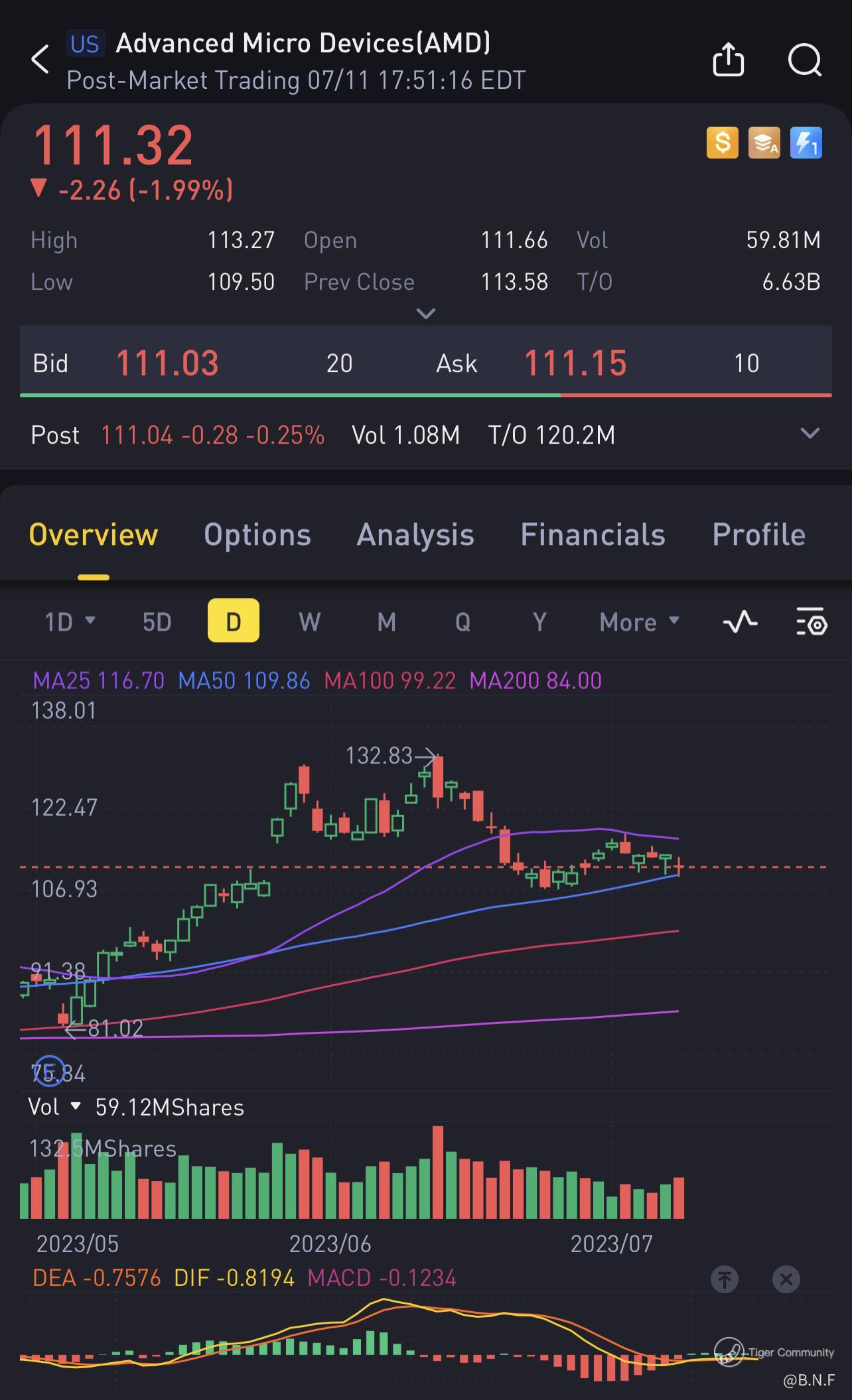Tap the Ask price 111.15
This screenshot has height=1400, width=852.
click(x=575, y=363)
